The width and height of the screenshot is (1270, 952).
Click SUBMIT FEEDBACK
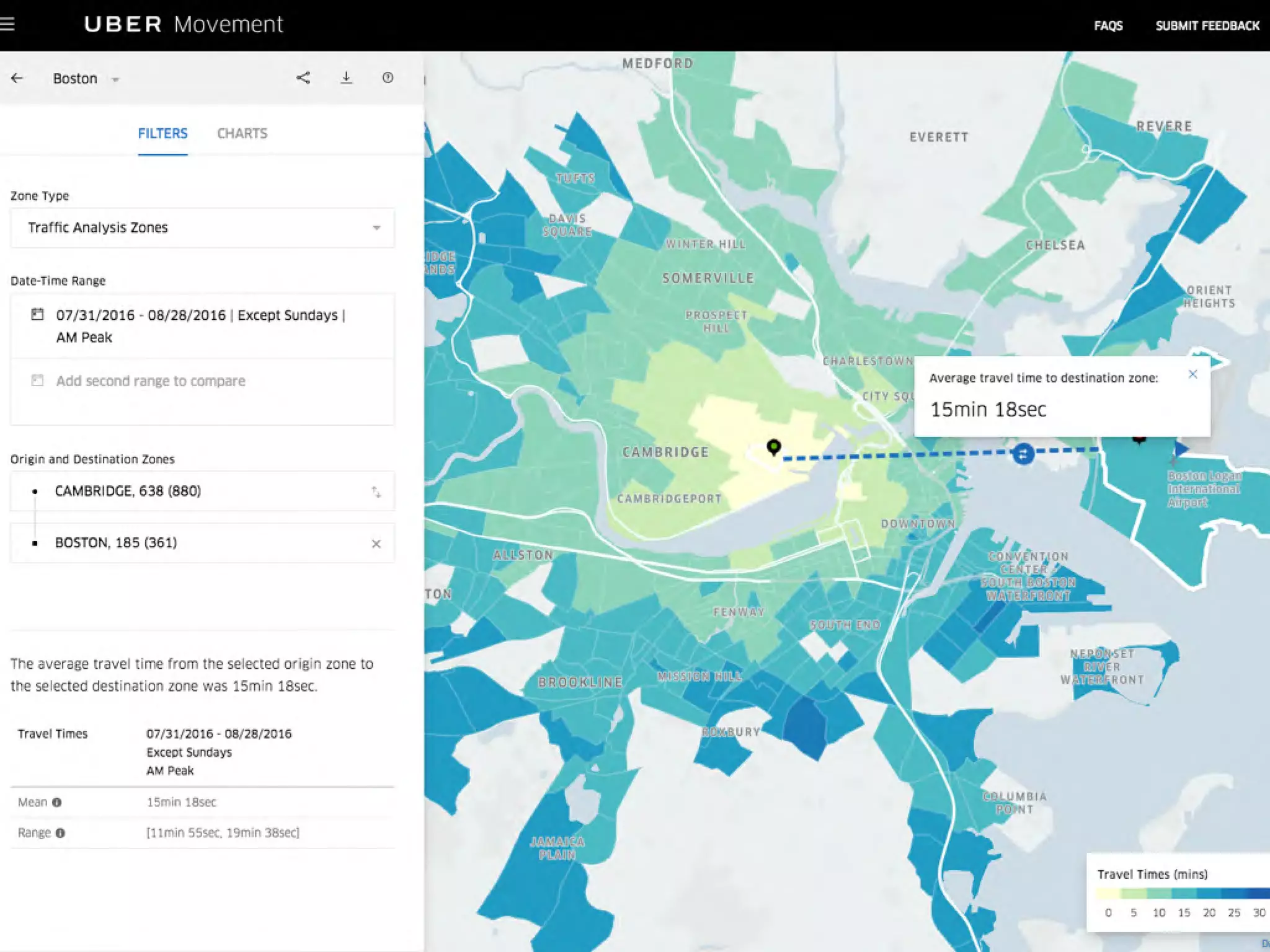[x=1207, y=25]
